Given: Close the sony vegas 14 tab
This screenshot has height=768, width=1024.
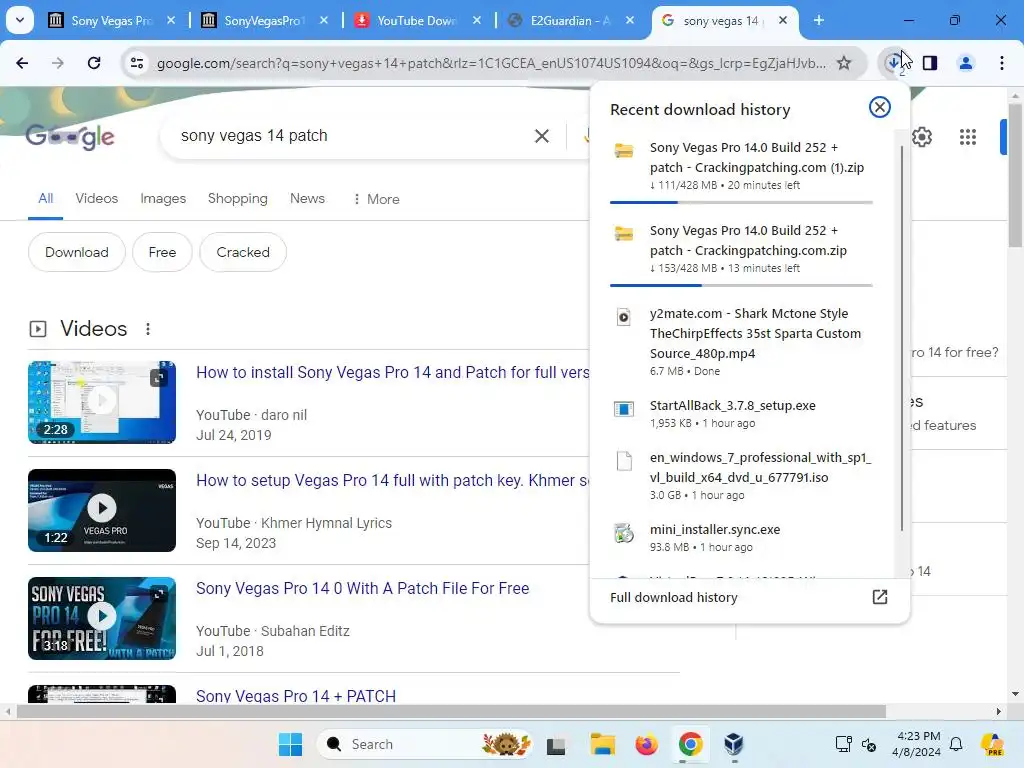Looking at the screenshot, I should pyautogui.click(x=782, y=20).
